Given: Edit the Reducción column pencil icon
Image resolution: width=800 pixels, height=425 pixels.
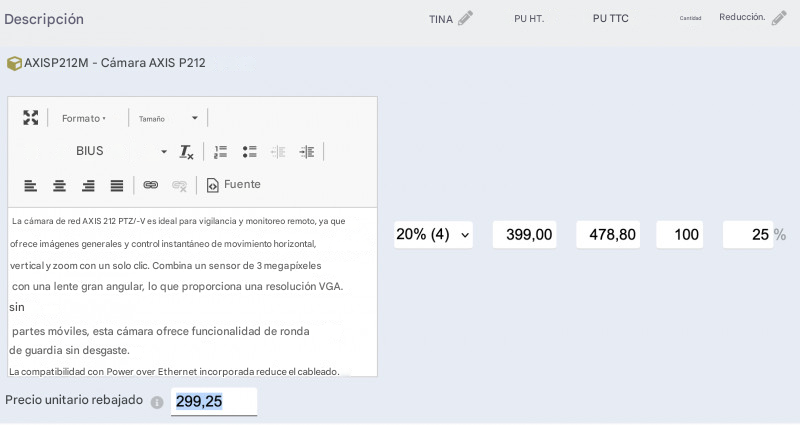Looking at the screenshot, I should coord(779,18).
